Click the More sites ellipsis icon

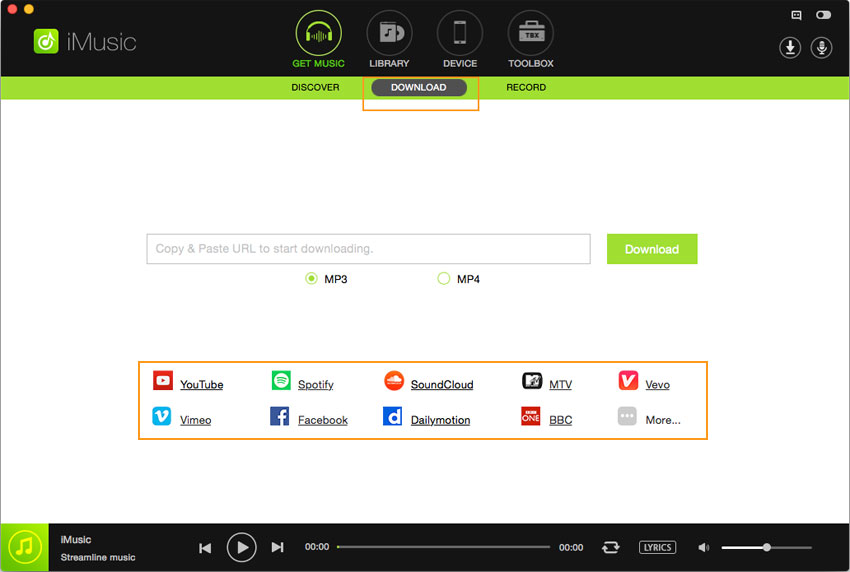[x=627, y=416]
